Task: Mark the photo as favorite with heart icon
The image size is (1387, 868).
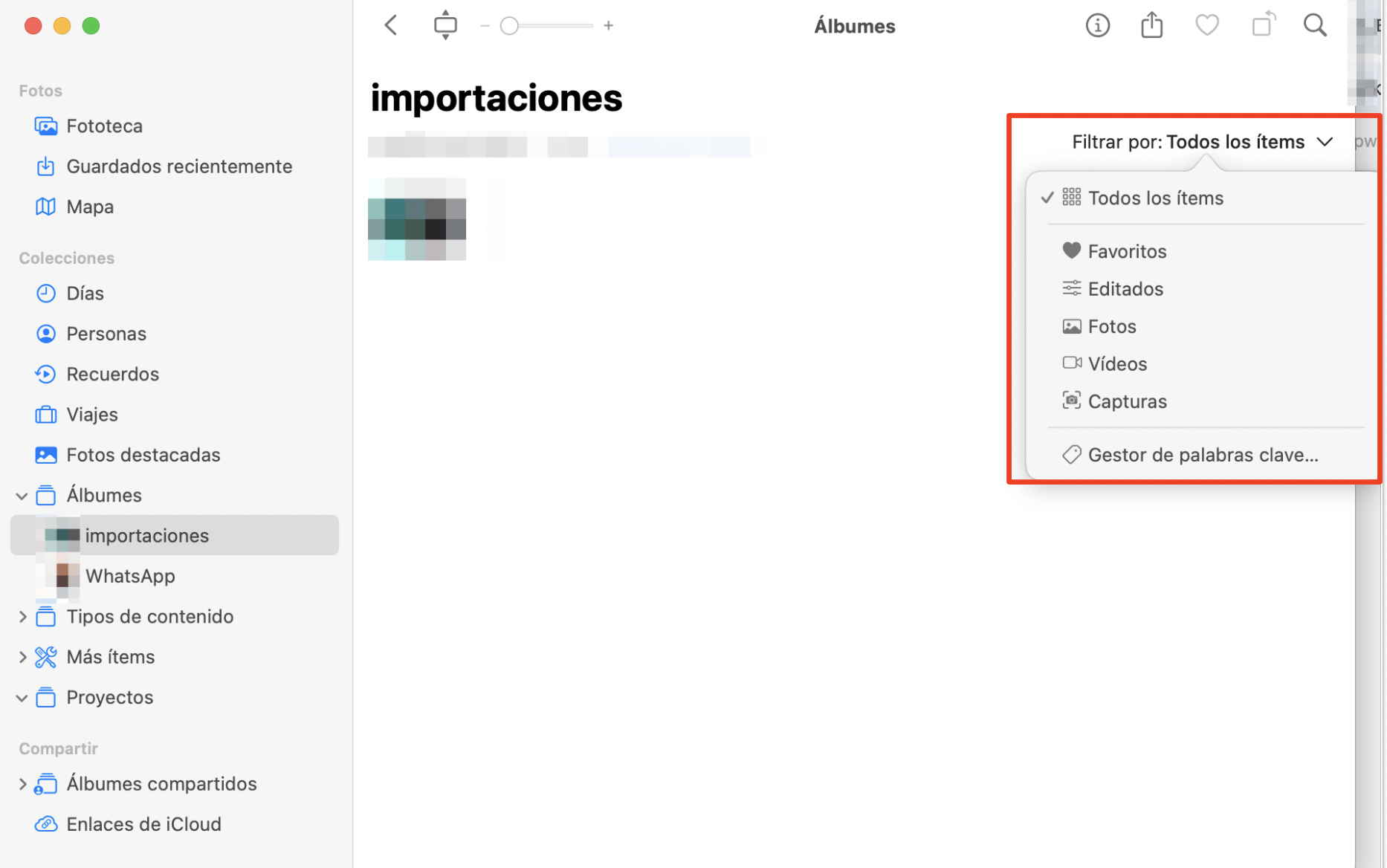Action: point(1206,25)
